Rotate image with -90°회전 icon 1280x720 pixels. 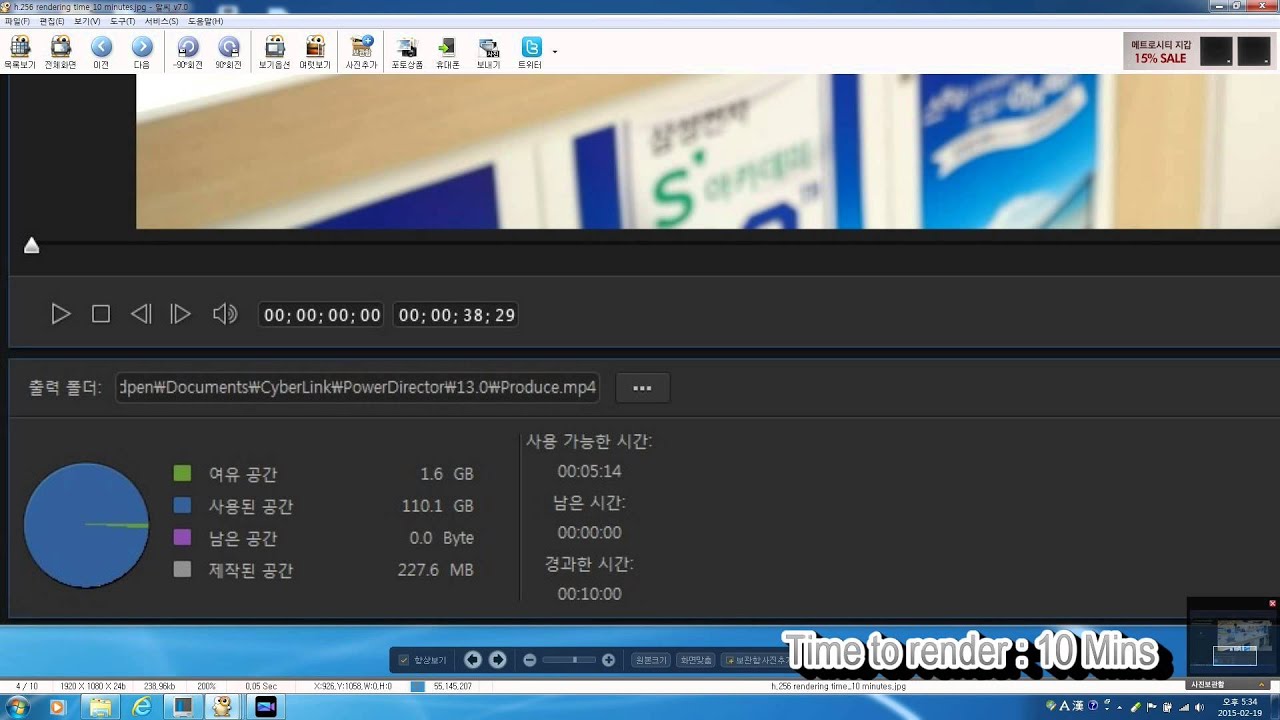(x=187, y=52)
